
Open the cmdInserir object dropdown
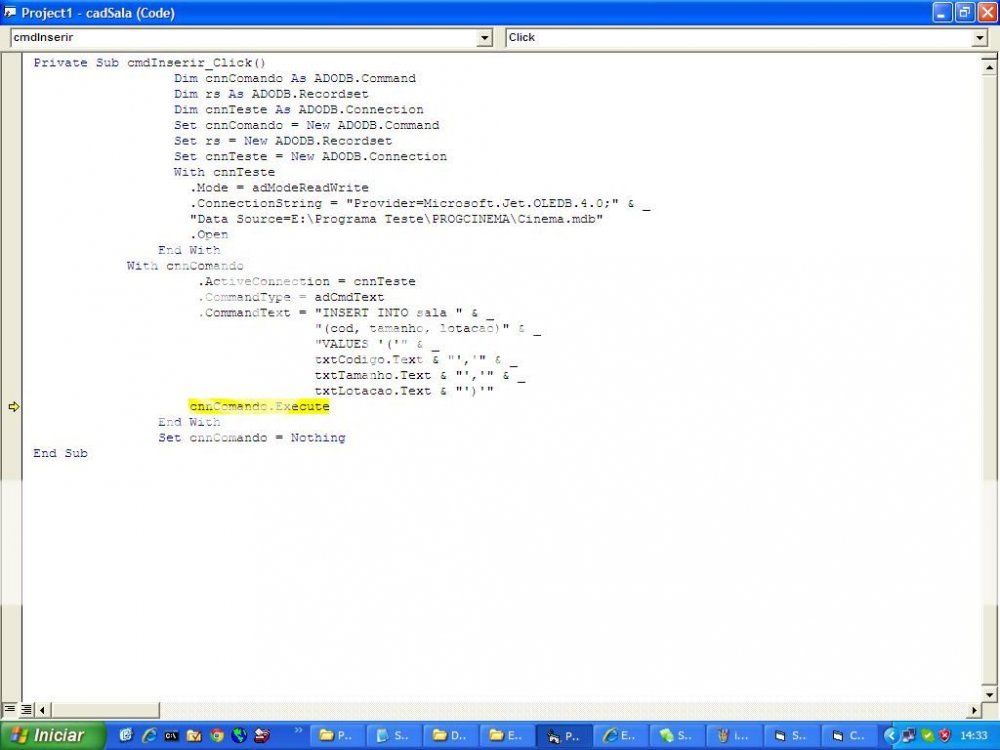point(485,38)
